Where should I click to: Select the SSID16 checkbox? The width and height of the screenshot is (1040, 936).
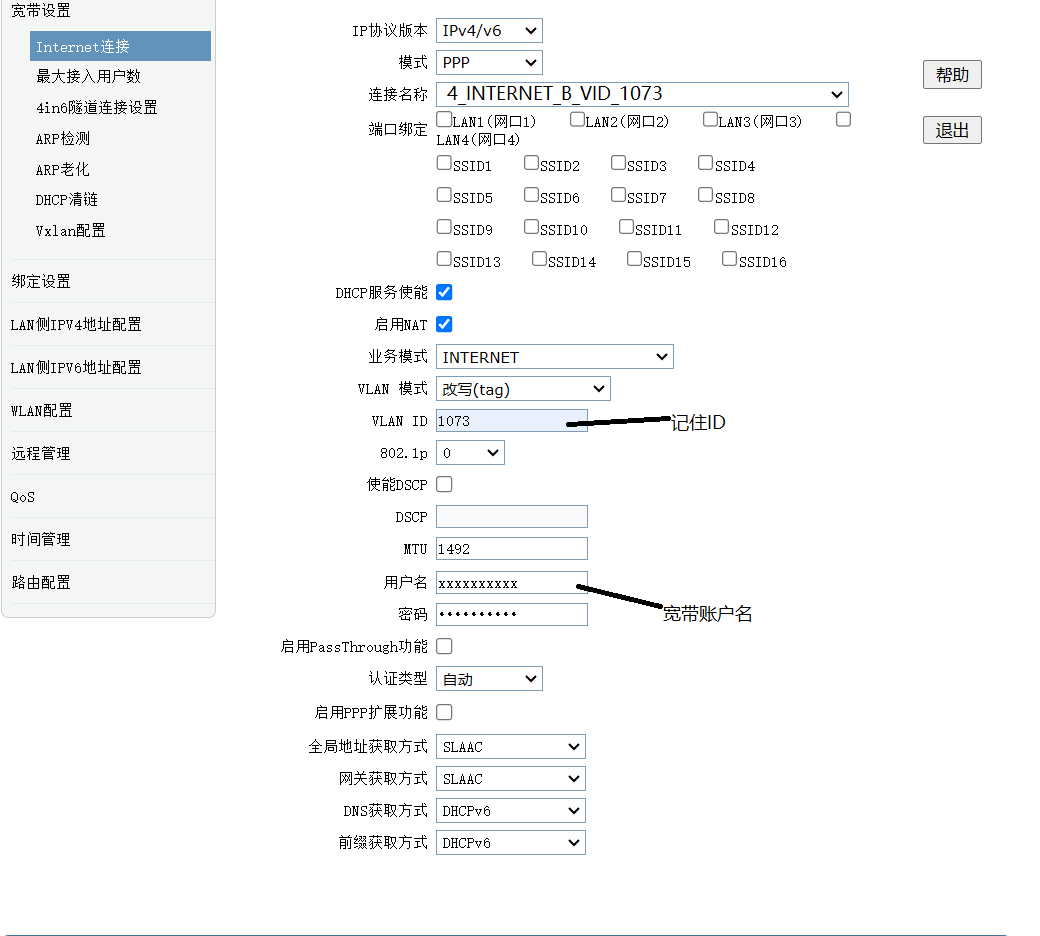tap(730, 259)
